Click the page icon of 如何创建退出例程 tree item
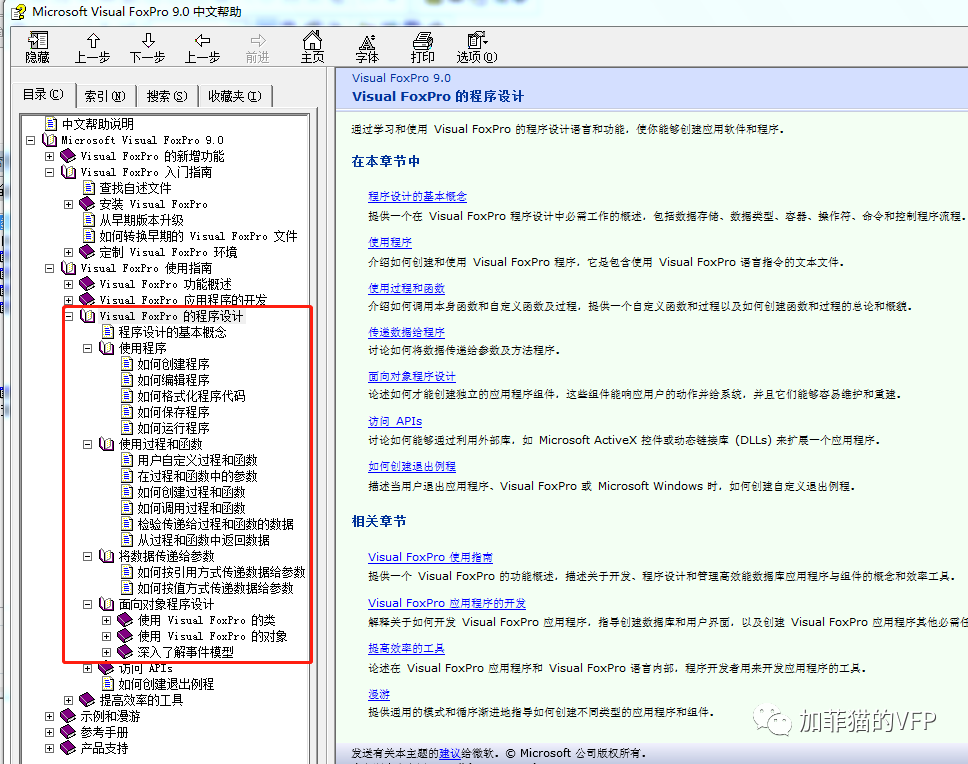 tap(108, 684)
